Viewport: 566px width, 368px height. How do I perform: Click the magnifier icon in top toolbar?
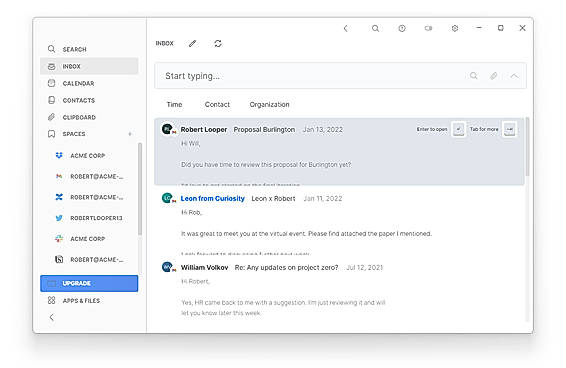(x=375, y=28)
